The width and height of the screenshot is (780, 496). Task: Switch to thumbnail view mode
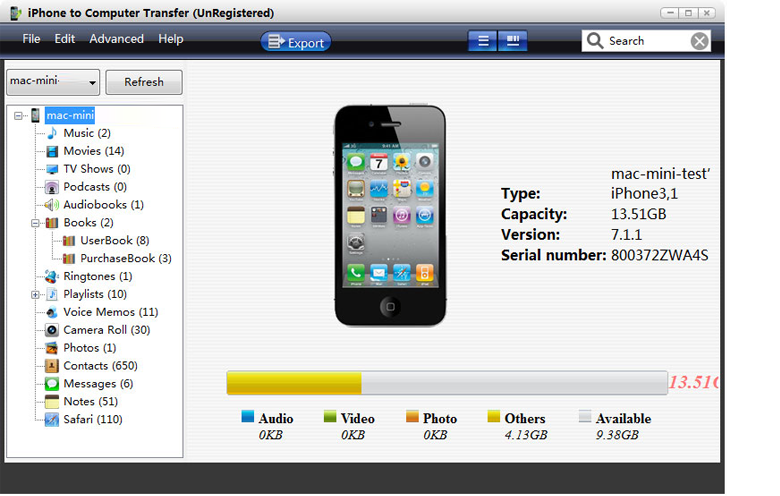point(512,41)
